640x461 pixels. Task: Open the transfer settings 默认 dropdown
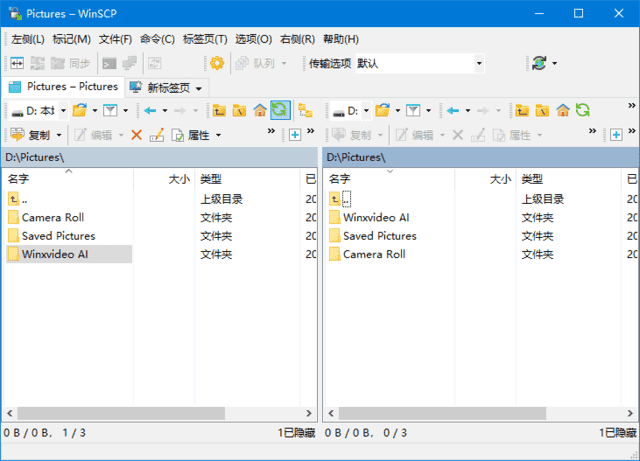479,63
